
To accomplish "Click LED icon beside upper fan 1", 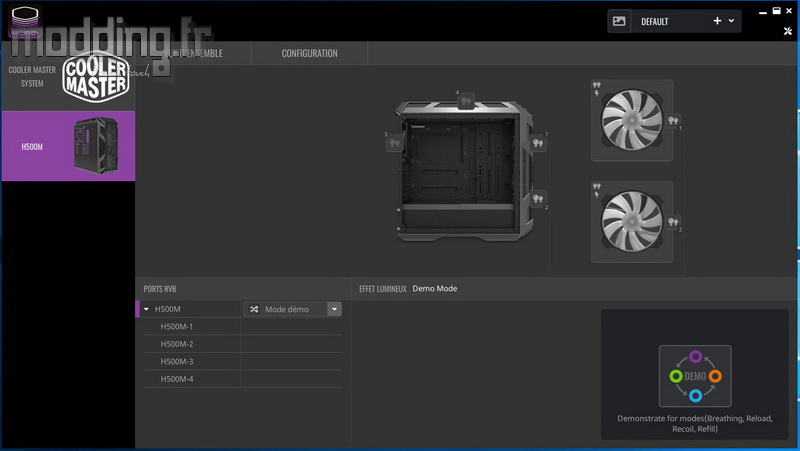I will (673, 120).
